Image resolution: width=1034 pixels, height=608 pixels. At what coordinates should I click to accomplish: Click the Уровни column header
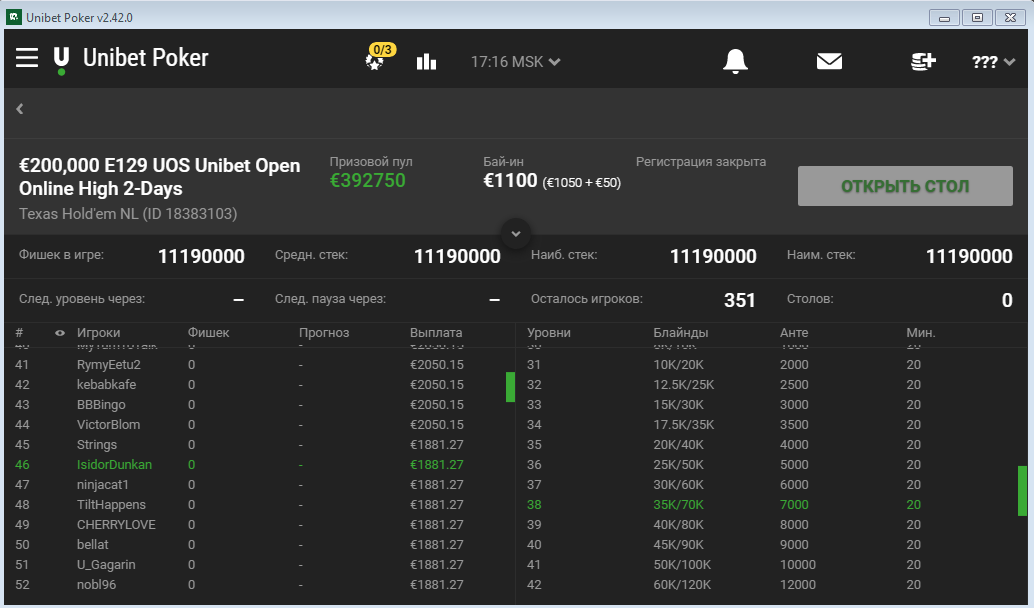549,333
